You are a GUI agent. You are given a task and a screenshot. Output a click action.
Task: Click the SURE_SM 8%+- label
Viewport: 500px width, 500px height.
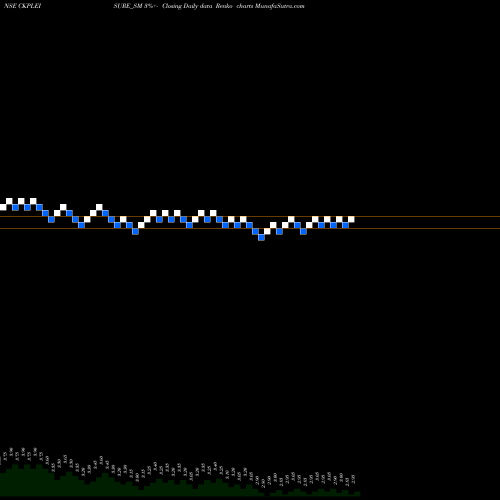pyautogui.click(x=135, y=6)
